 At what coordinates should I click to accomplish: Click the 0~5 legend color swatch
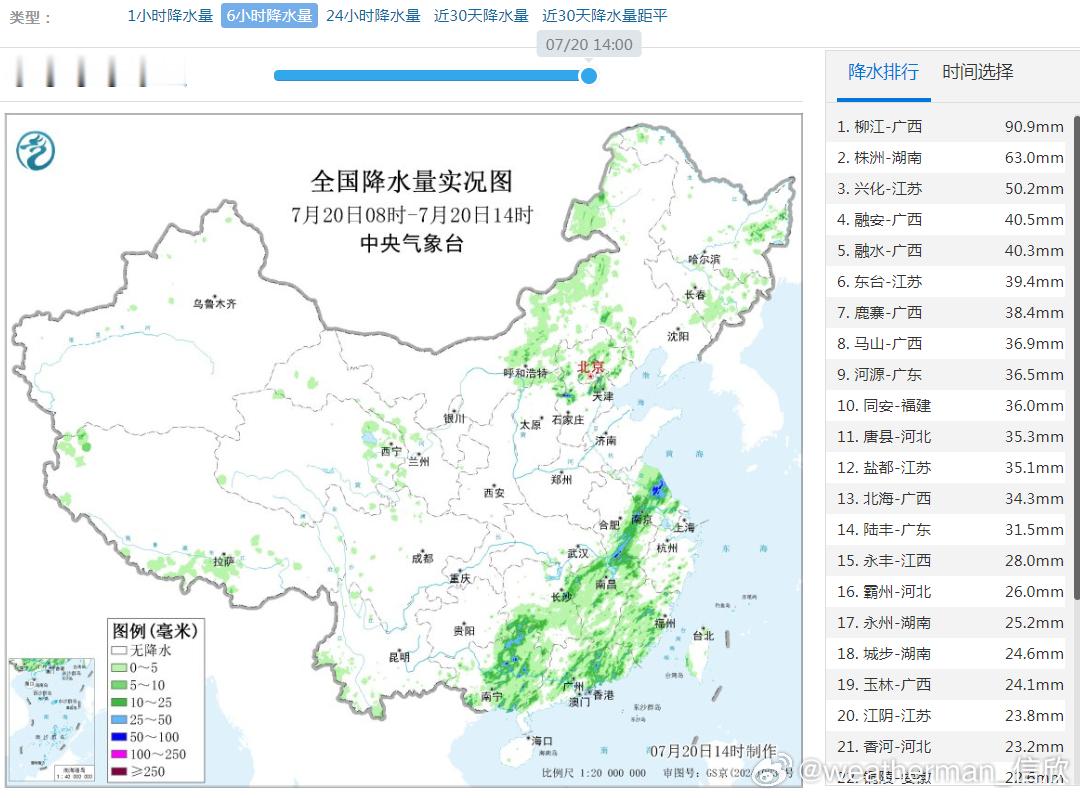tap(118, 668)
